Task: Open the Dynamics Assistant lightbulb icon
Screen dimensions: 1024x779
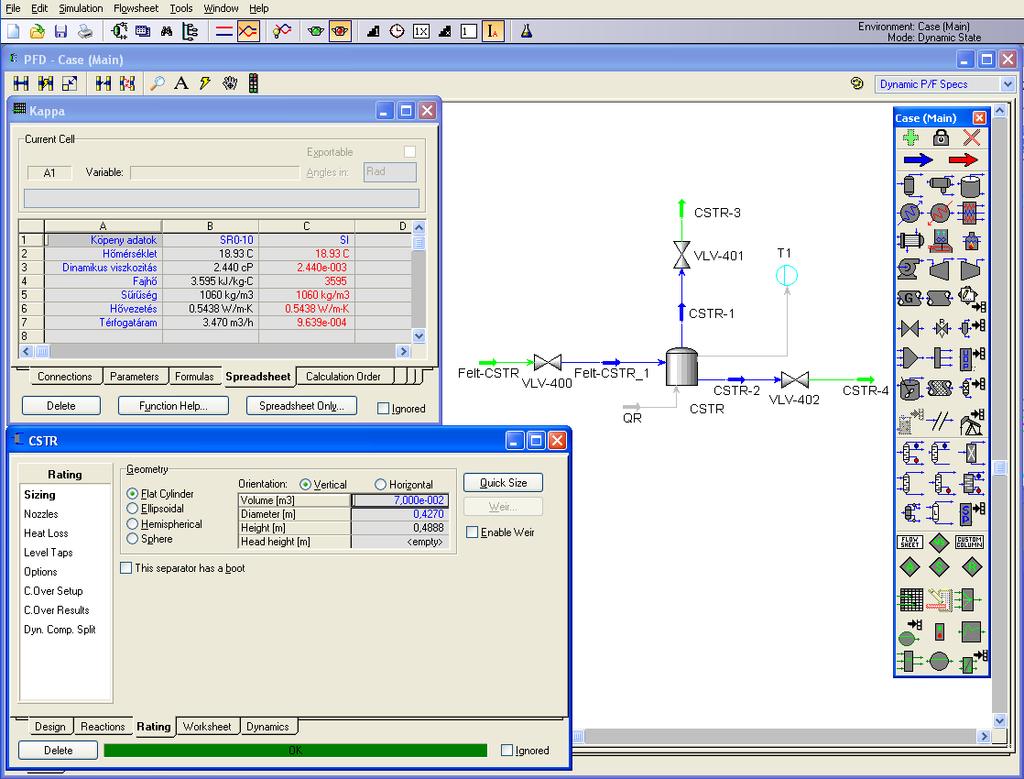Action: pyautogui.click(x=281, y=31)
